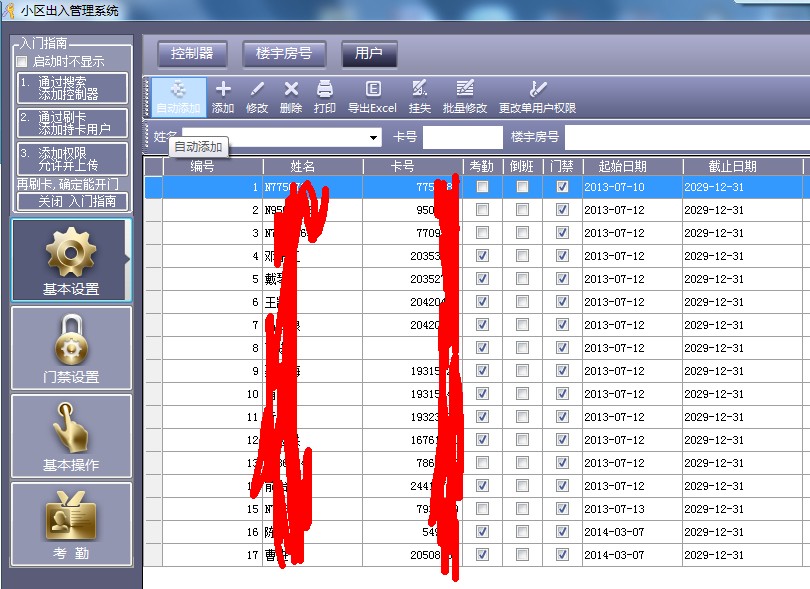
Task: Click the 导出Excel export icon
Action: 372,97
